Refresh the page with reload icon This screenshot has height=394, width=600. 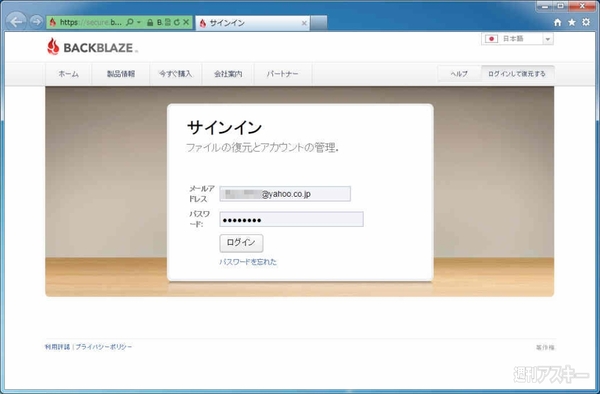coord(176,23)
